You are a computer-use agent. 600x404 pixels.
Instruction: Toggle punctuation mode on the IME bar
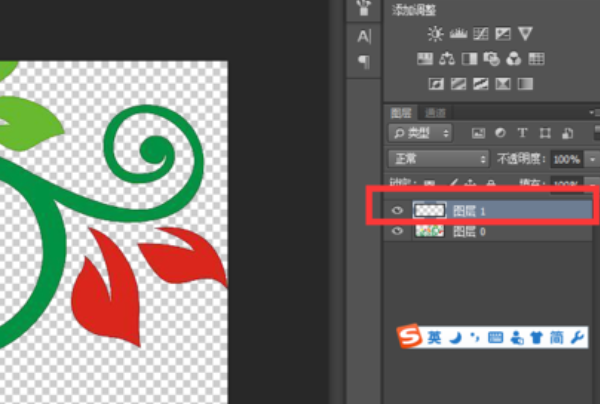pos(474,337)
